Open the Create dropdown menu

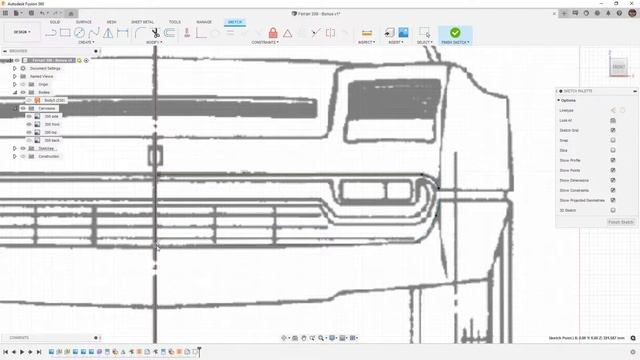point(86,42)
